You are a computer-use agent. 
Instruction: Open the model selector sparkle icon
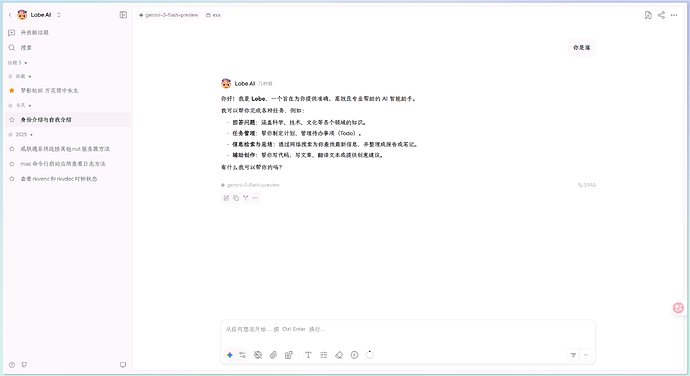(229, 355)
